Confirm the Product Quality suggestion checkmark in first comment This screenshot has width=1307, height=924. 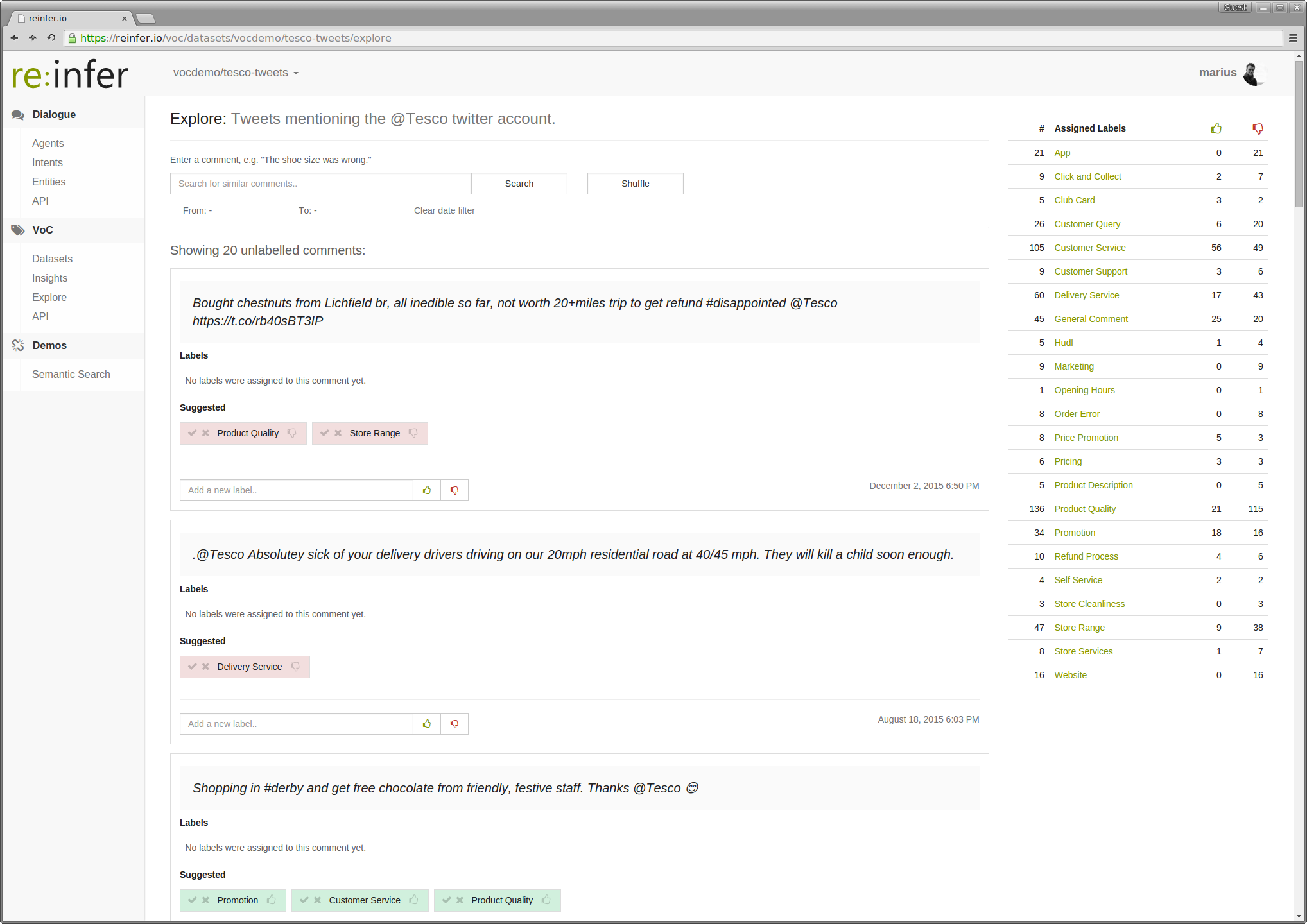coord(192,433)
